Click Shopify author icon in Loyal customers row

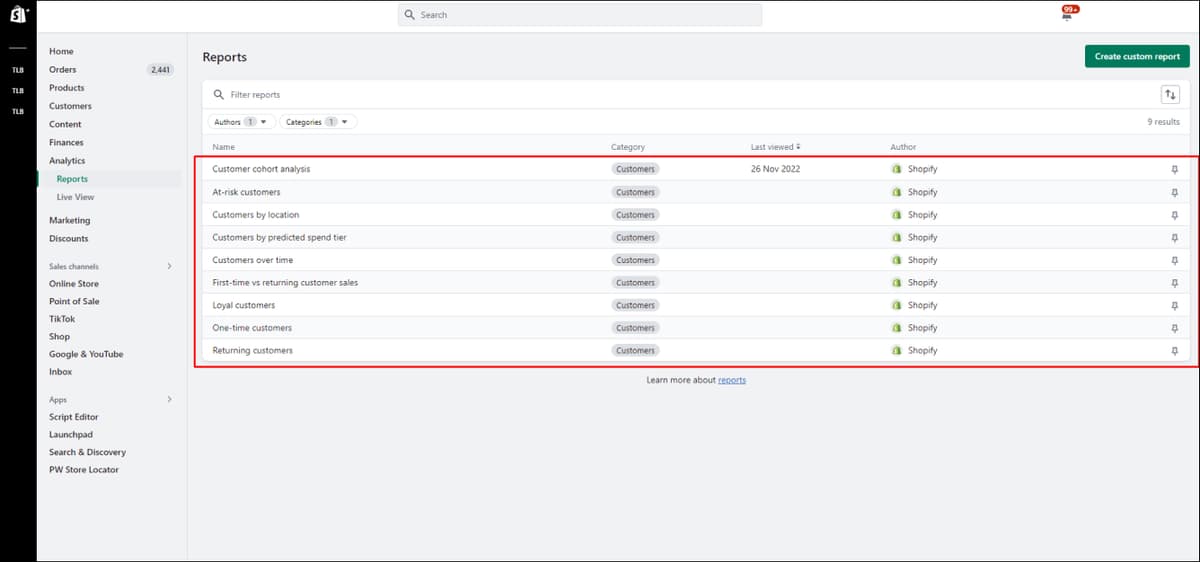pyautogui.click(x=896, y=305)
